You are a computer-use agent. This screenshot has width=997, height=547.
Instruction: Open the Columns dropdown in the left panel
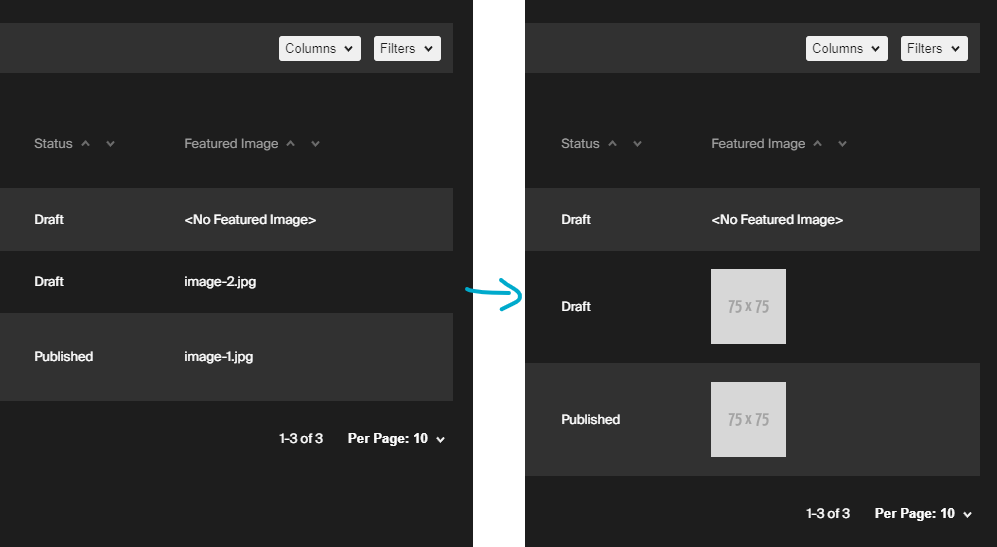click(320, 48)
